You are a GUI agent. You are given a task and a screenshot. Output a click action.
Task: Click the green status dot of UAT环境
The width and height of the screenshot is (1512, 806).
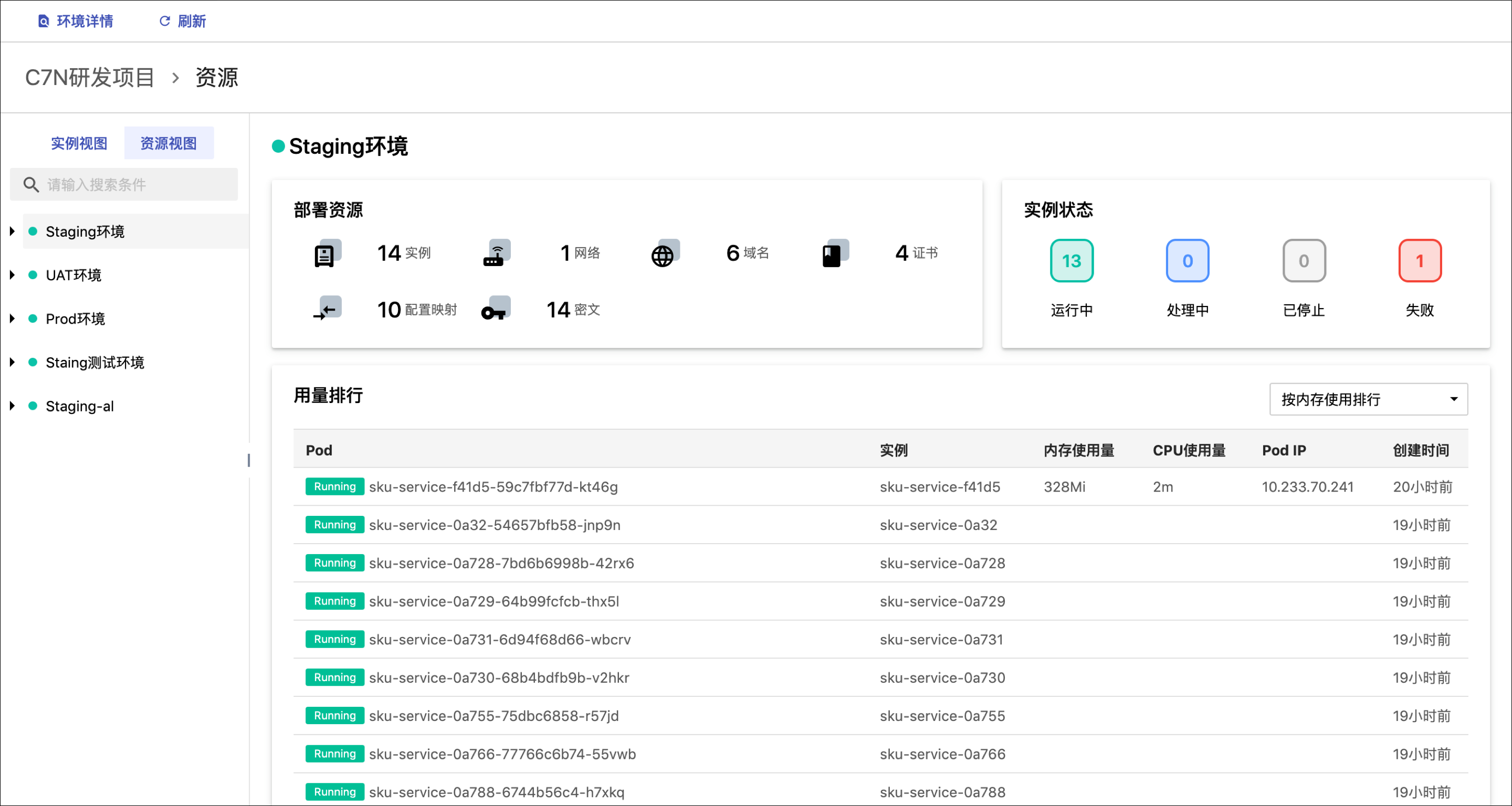(33, 274)
